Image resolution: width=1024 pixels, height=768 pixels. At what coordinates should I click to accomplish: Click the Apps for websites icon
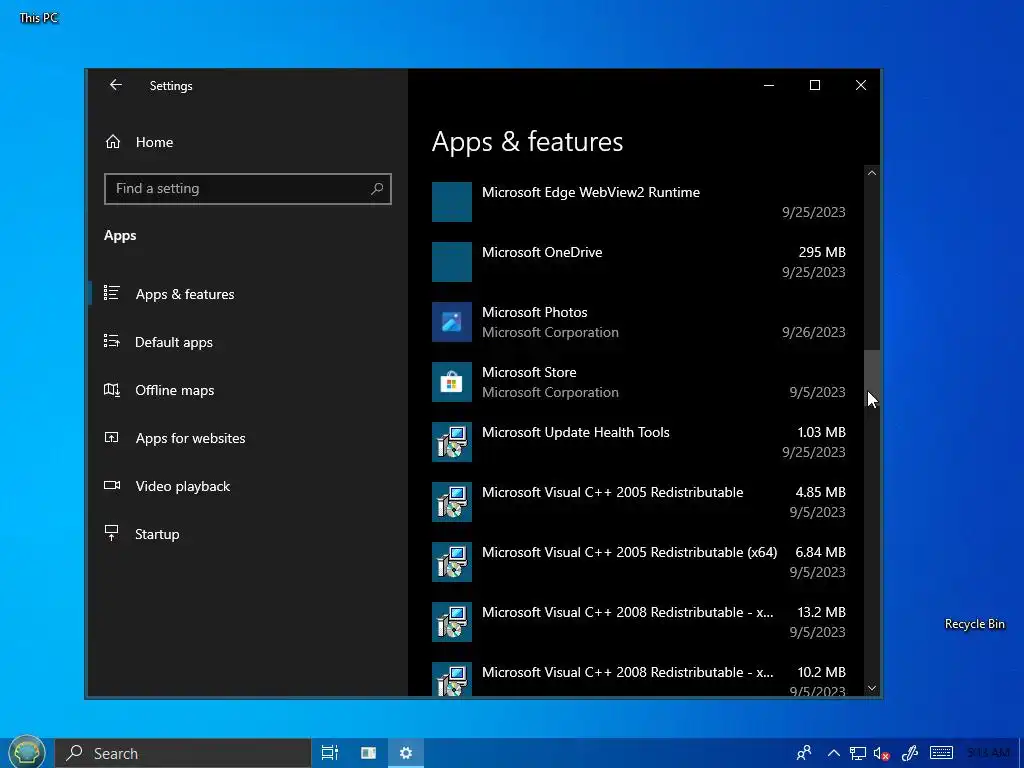point(112,438)
